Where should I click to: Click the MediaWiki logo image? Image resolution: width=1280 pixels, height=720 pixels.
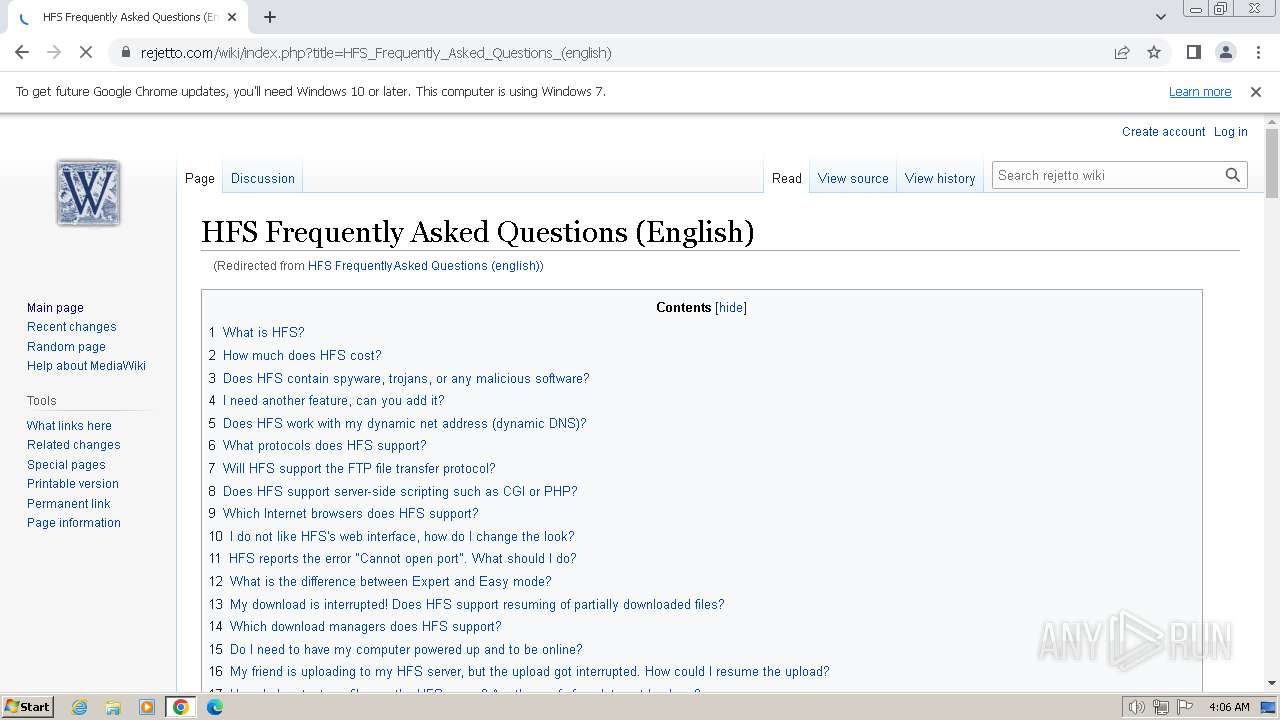(88, 192)
